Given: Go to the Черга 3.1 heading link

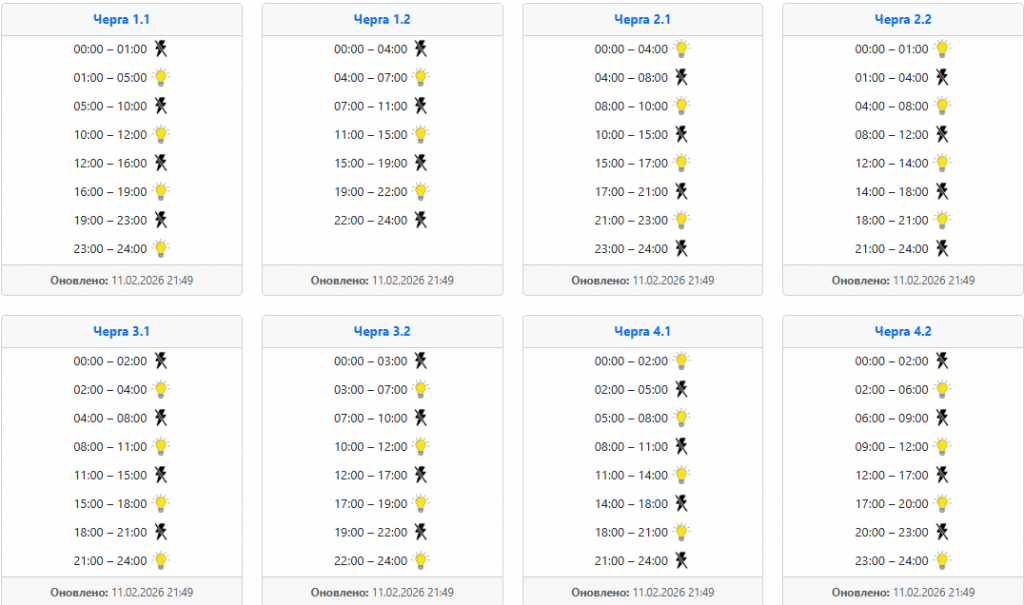Looking at the screenshot, I should (121, 331).
